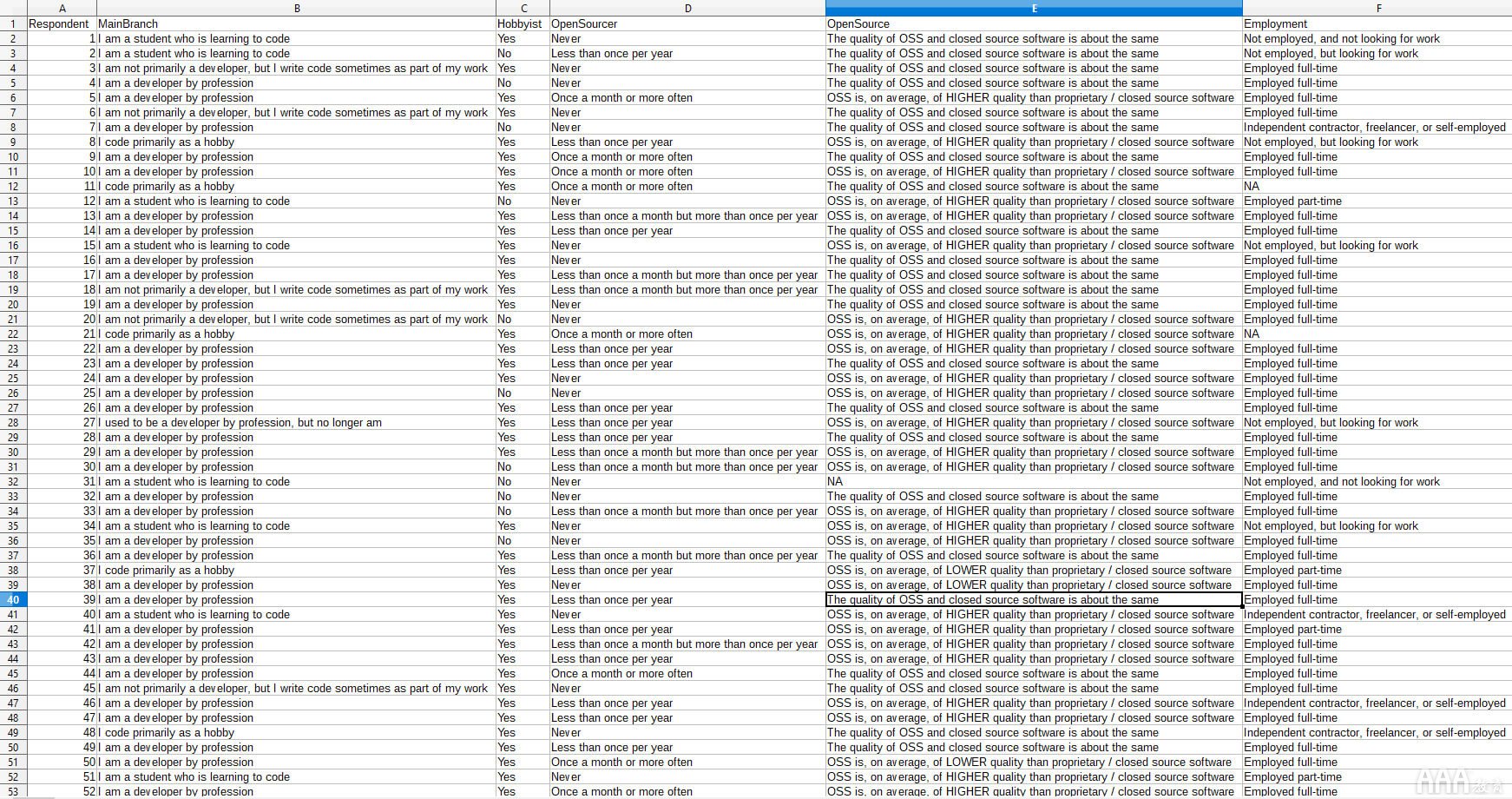
Task: Click the 'Respondent' header cell
Action: pyautogui.click(x=59, y=24)
